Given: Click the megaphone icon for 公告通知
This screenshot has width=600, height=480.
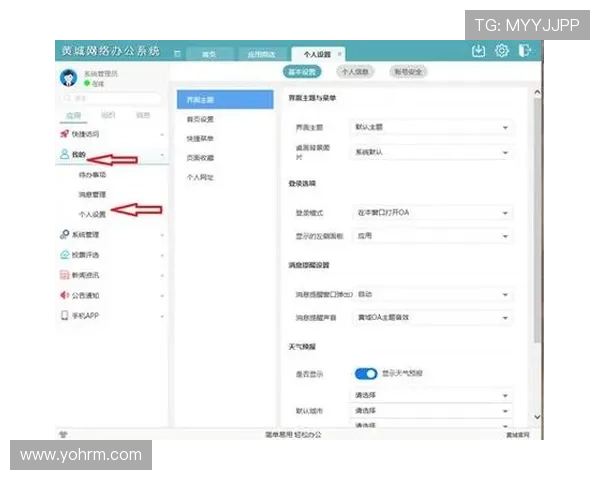Looking at the screenshot, I should pyautogui.click(x=64, y=295).
